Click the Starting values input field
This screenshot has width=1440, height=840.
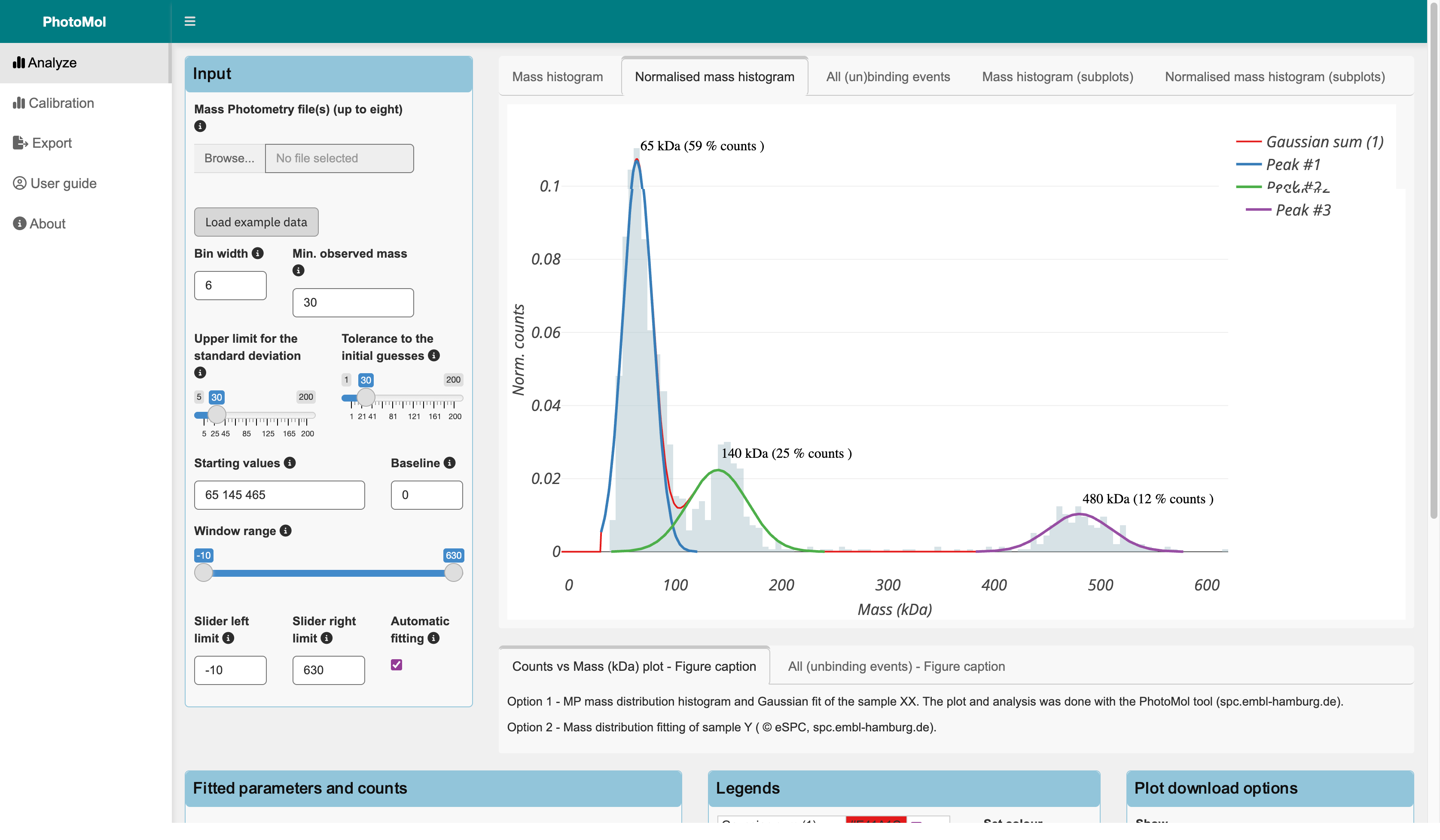(x=279, y=495)
